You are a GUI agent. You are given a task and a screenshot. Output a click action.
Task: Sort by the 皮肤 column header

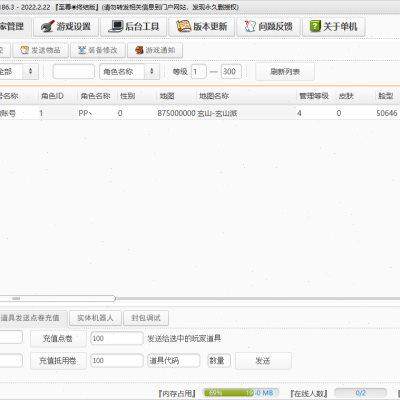point(346,96)
